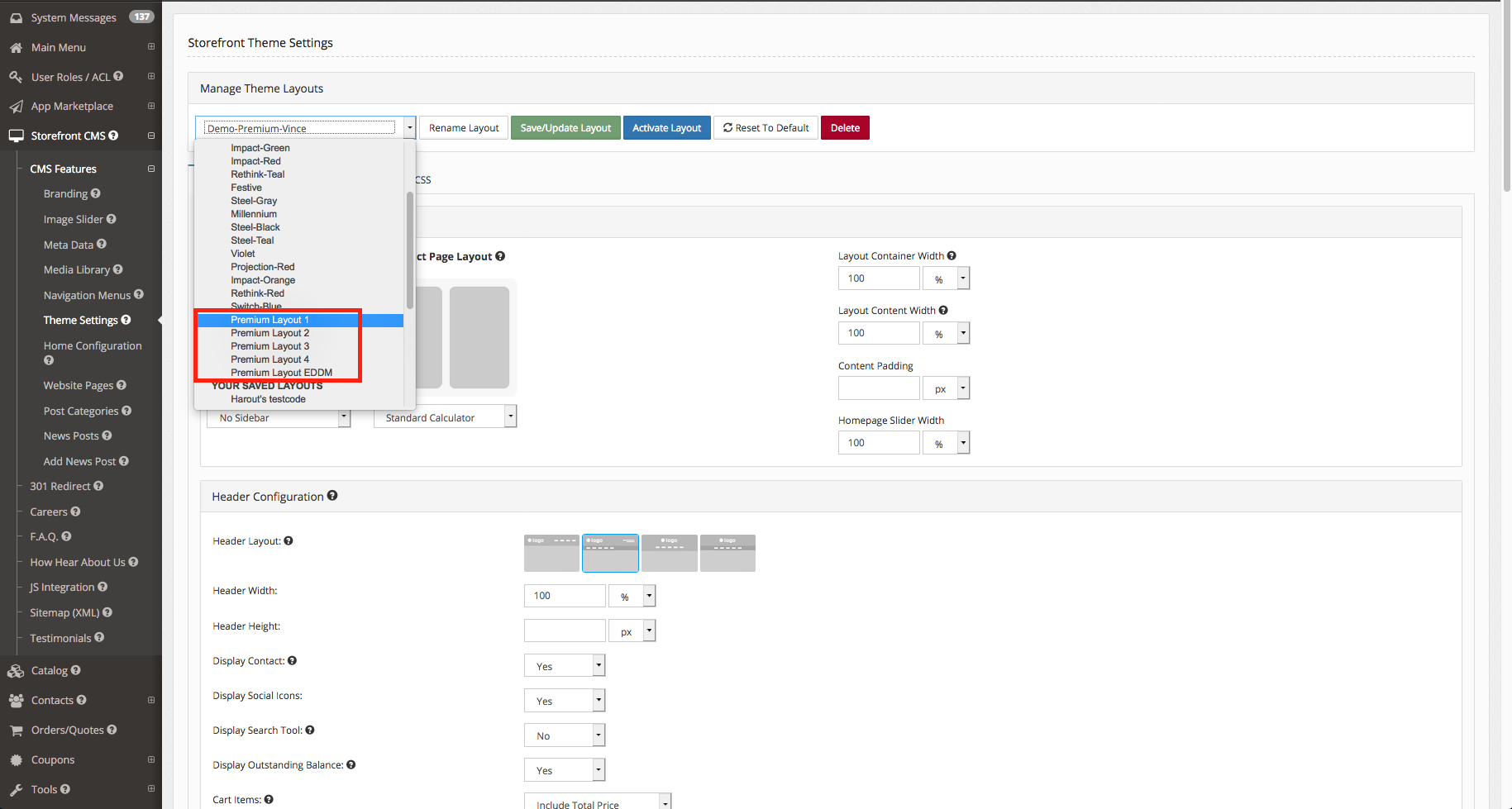1512x809 pixels.
Task: Click the Storefront CMS monitor icon
Action: coord(16,136)
